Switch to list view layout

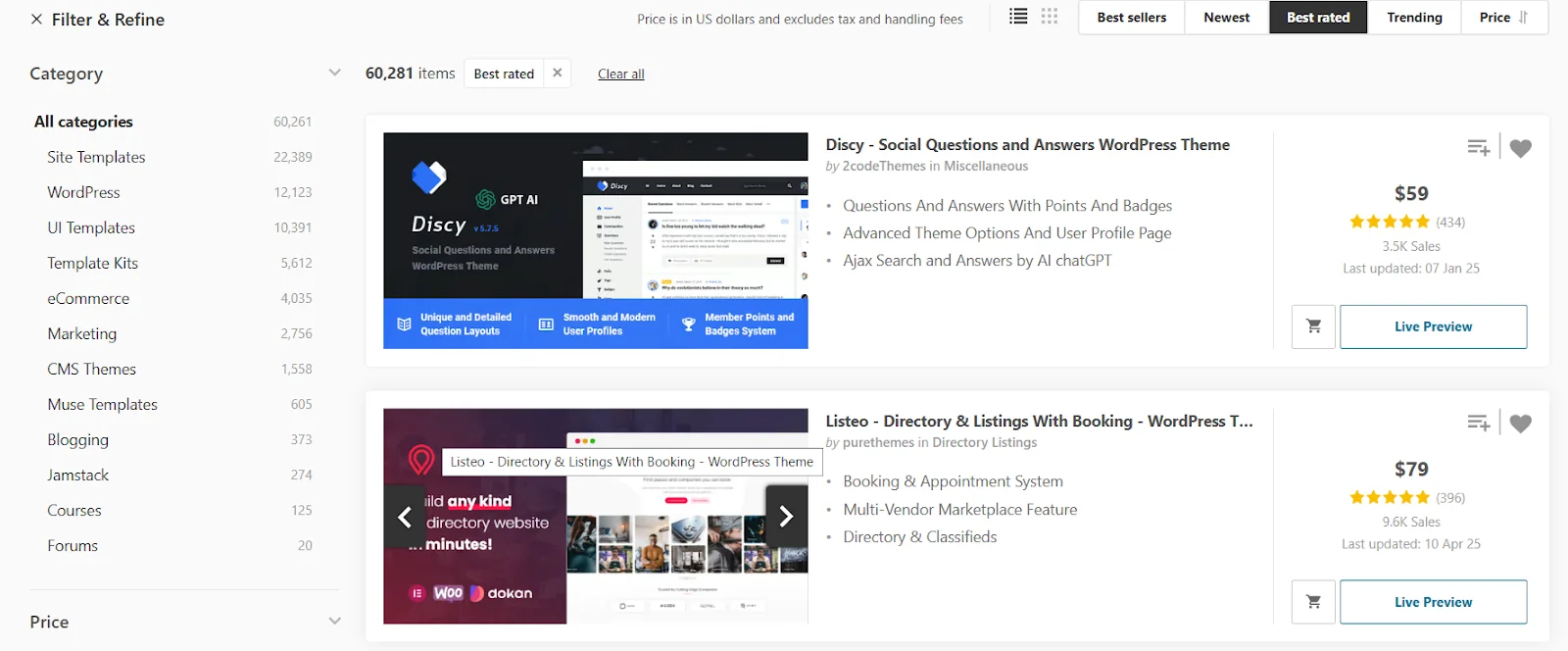[1018, 17]
